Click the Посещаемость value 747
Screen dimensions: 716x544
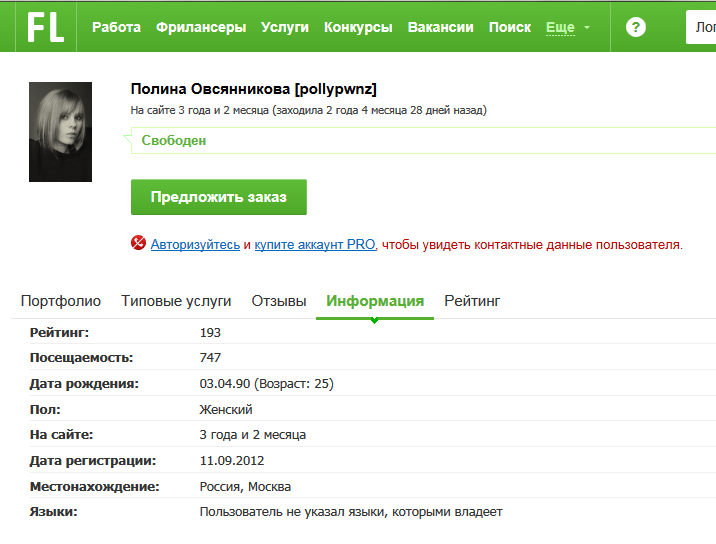(210, 358)
